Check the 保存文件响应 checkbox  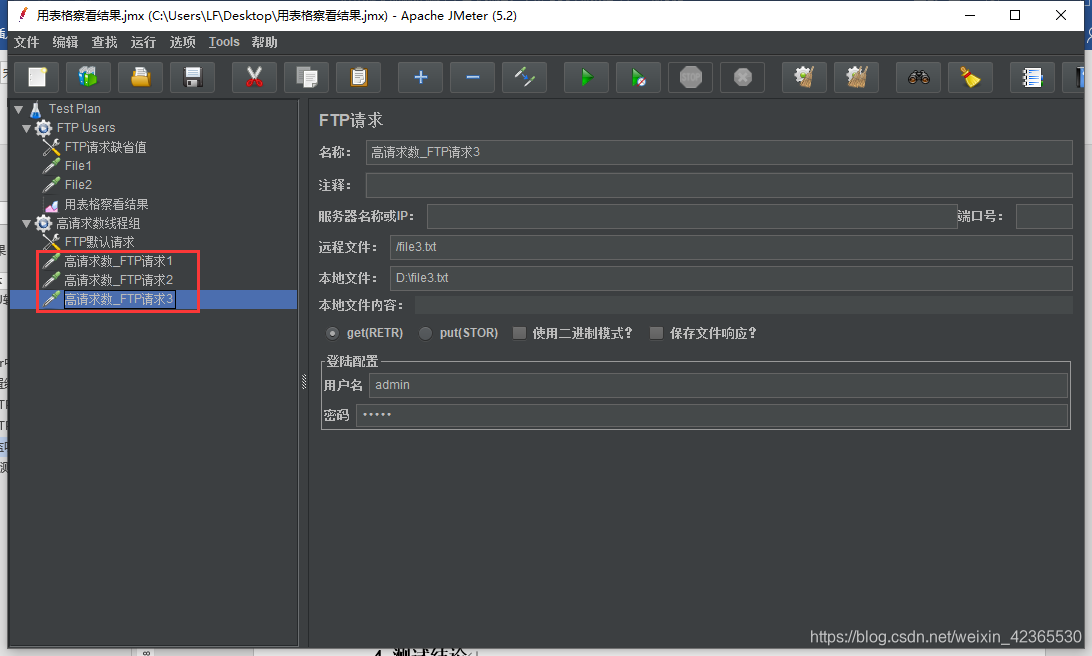pyautogui.click(x=656, y=332)
